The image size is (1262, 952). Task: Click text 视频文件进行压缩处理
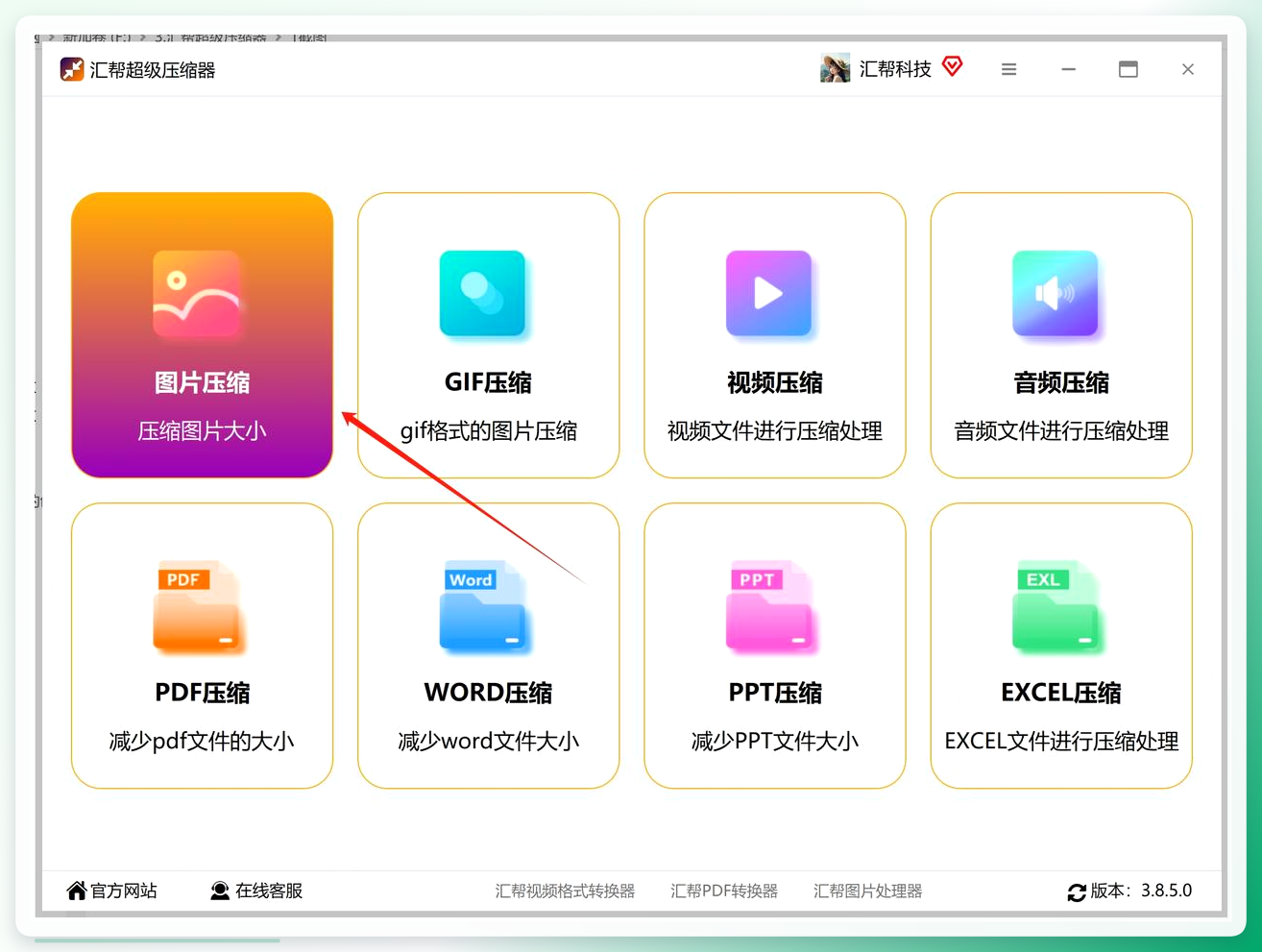pos(775,431)
